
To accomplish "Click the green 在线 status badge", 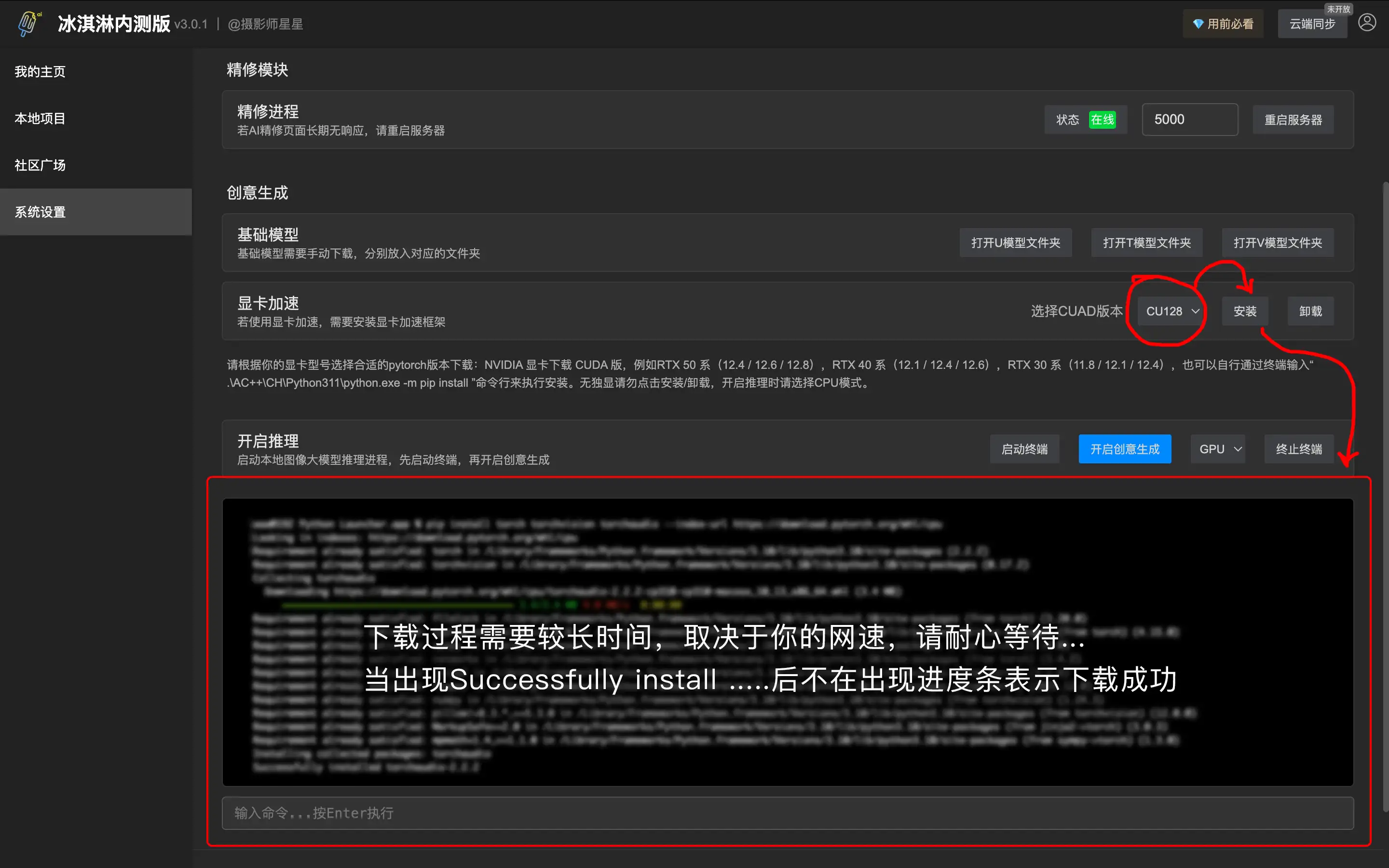I will [x=1102, y=120].
